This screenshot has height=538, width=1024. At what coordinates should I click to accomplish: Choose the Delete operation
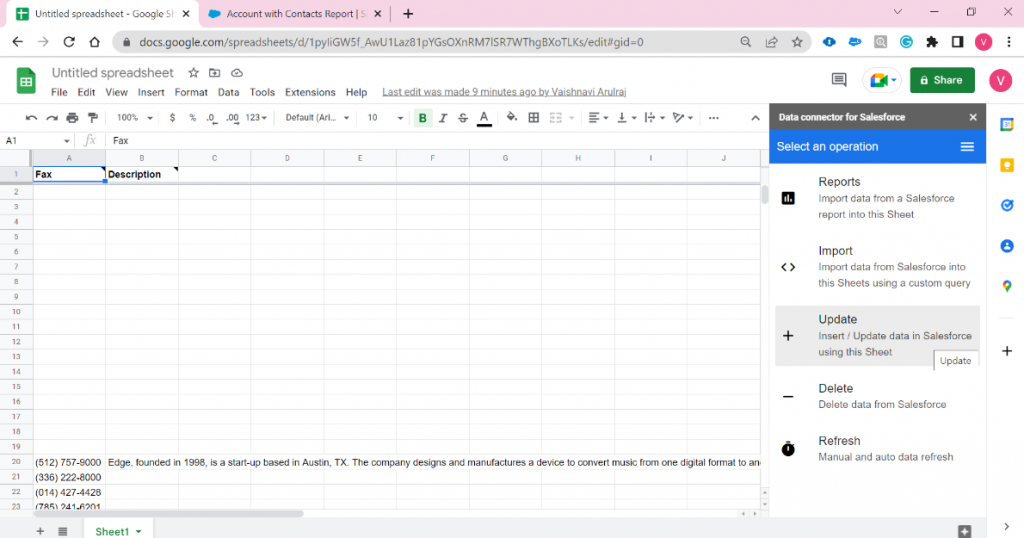[x=877, y=396]
